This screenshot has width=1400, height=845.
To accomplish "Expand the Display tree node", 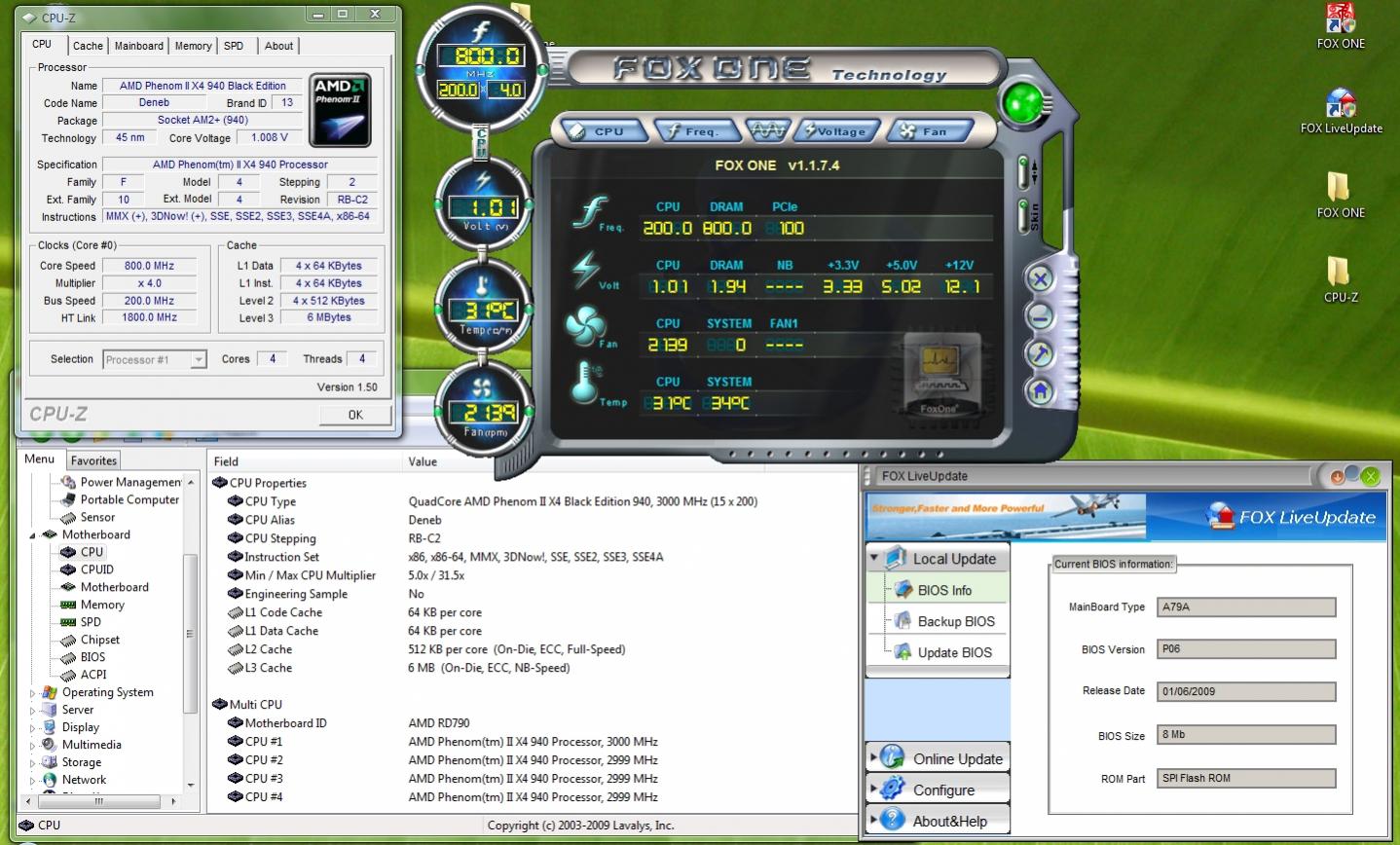I will click(x=32, y=728).
